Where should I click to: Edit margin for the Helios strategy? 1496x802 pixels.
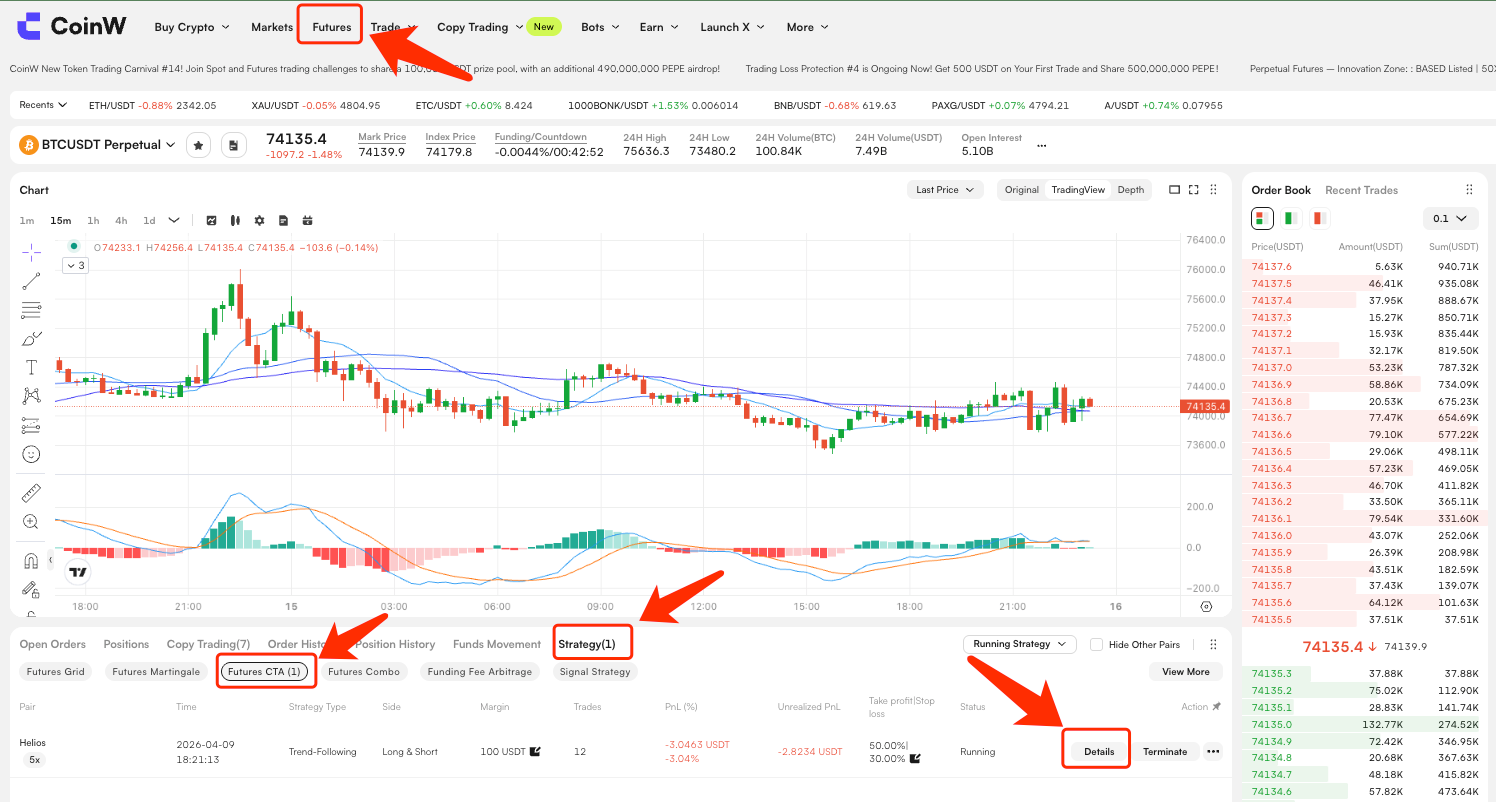tap(536, 752)
